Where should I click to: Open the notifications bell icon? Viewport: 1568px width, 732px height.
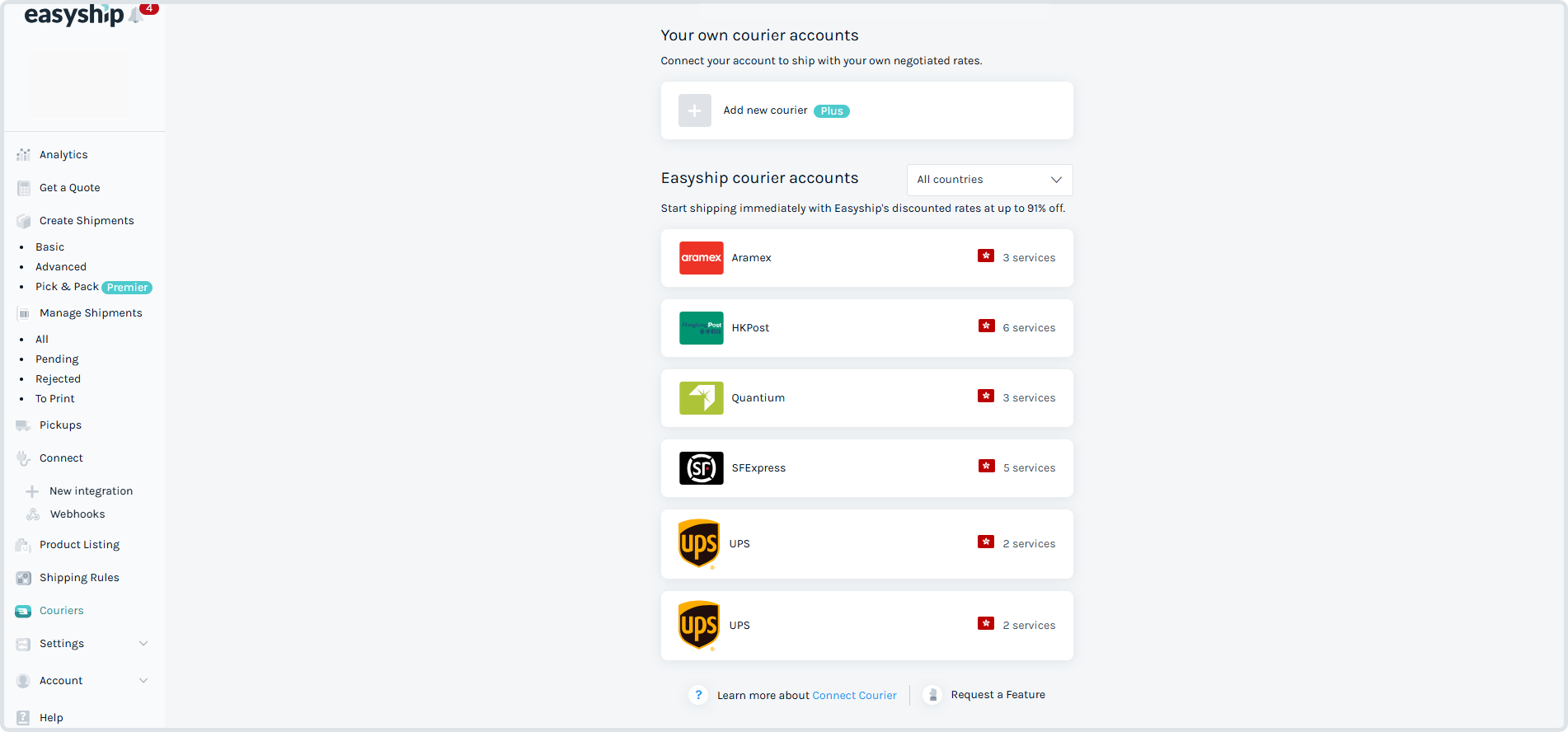pyautogui.click(x=136, y=16)
